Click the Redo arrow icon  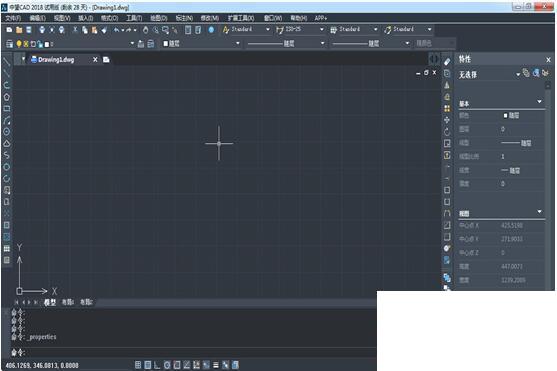tap(128, 30)
